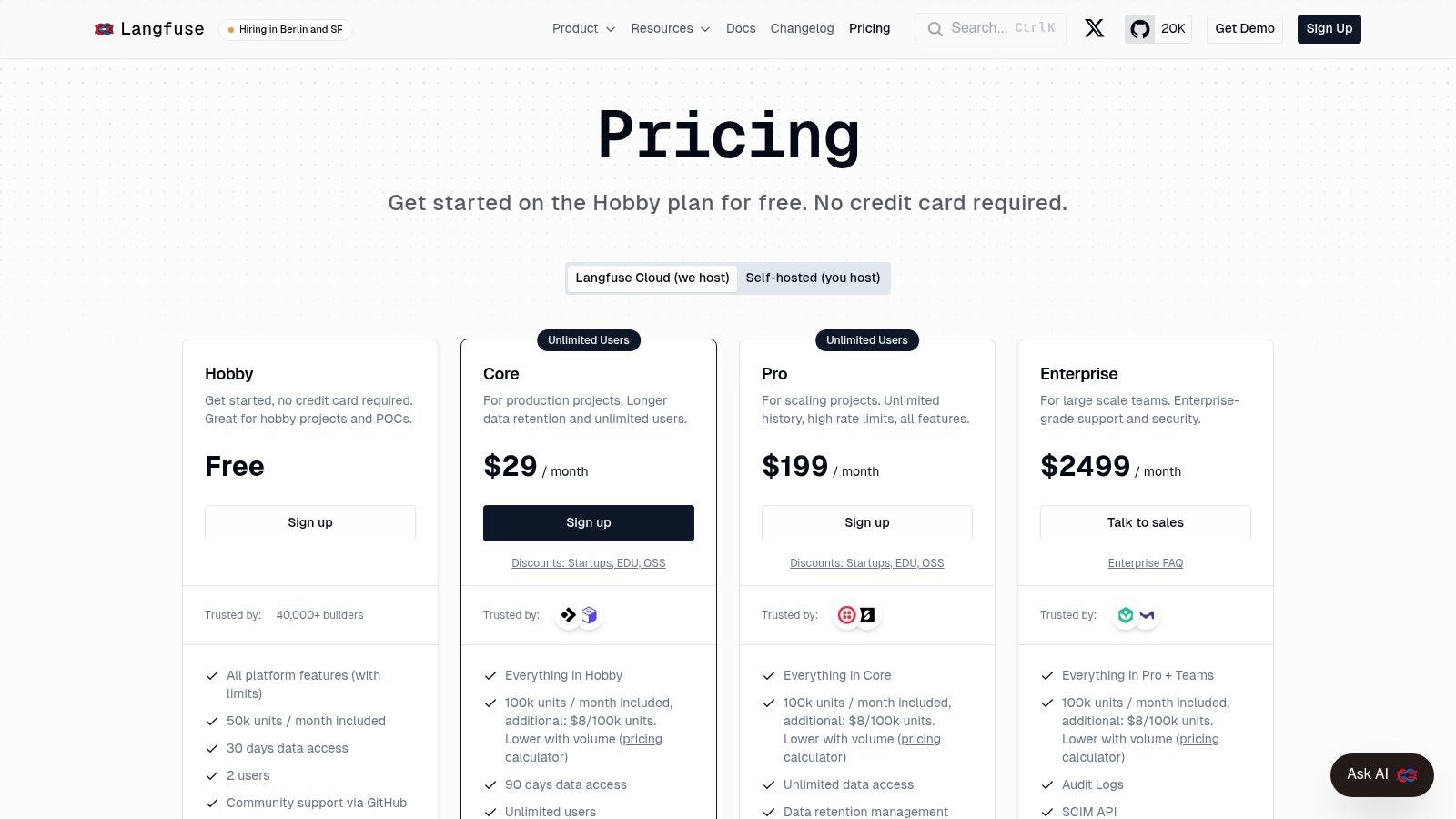
Task: Expand the Resources dropdown
Action: pos(670,28)
